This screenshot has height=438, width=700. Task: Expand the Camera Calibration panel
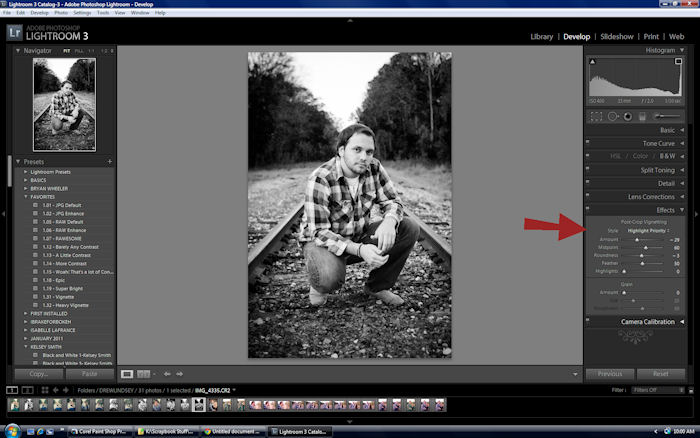(682, 321)
